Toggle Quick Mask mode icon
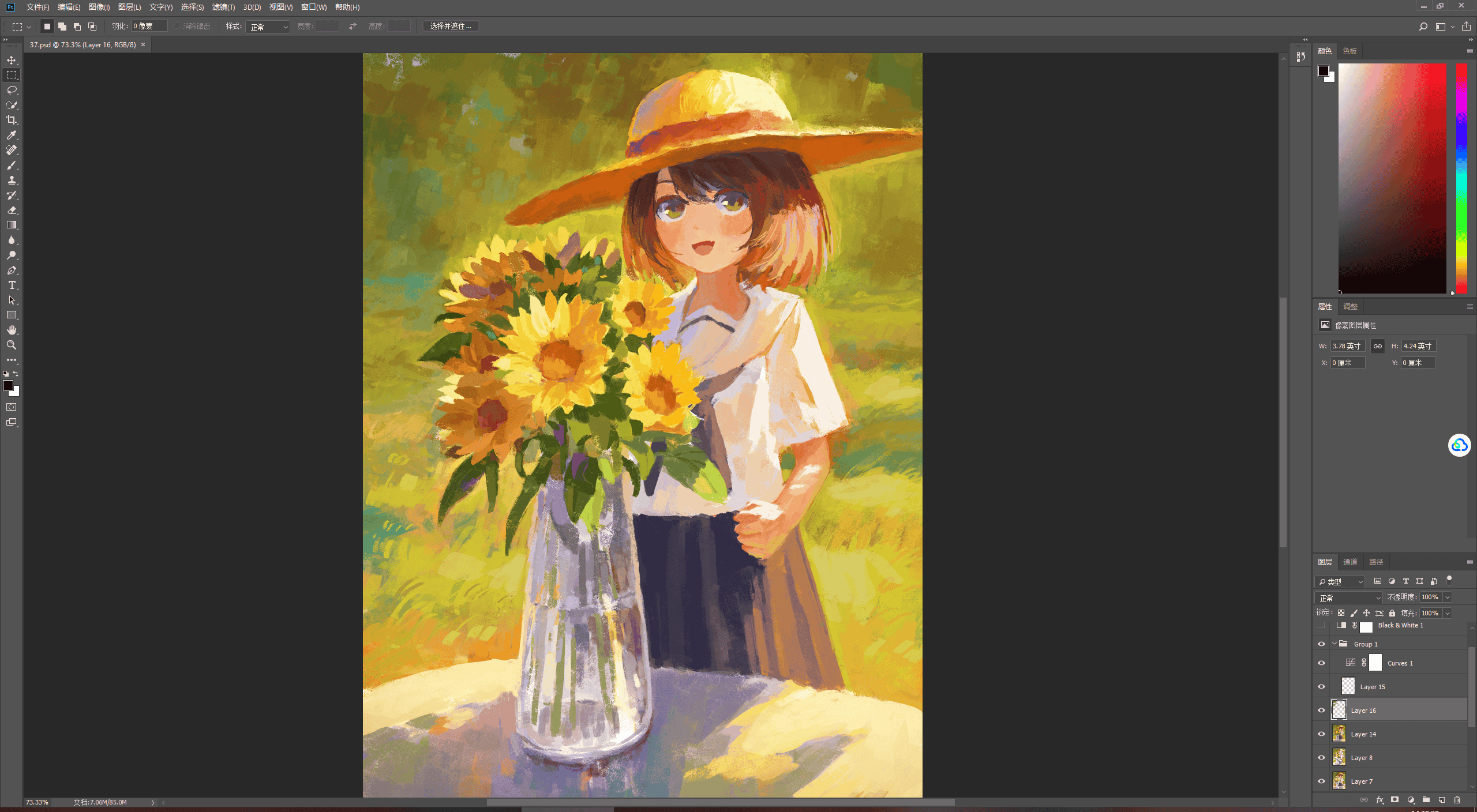Image resolution: width=1477 pixels, height=812 pixels. click(x=12, y=407)
